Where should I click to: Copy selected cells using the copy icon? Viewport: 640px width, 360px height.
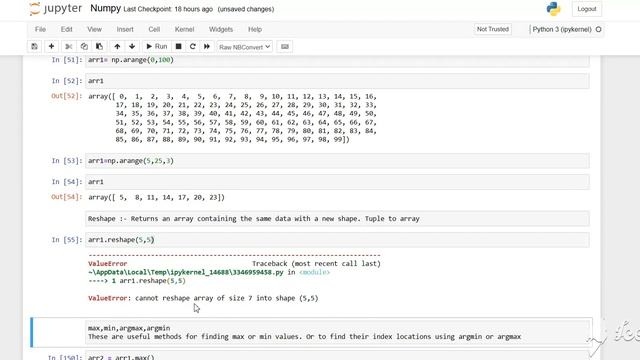(84, 47)
